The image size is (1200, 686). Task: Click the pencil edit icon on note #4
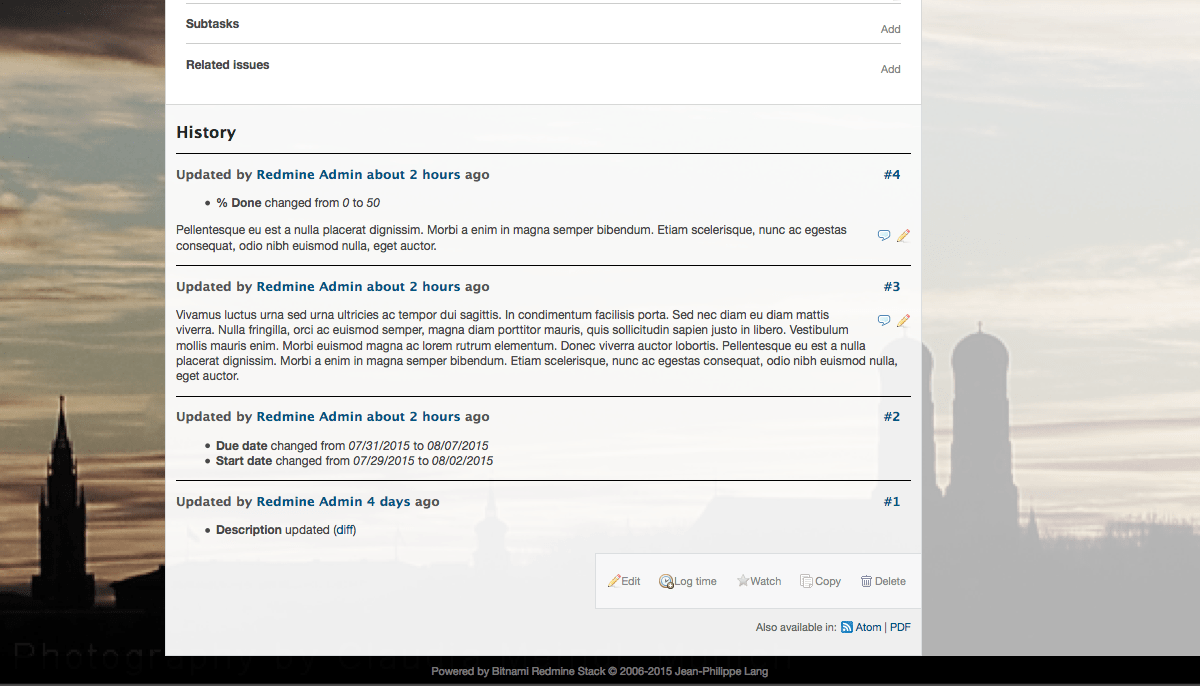904,236
